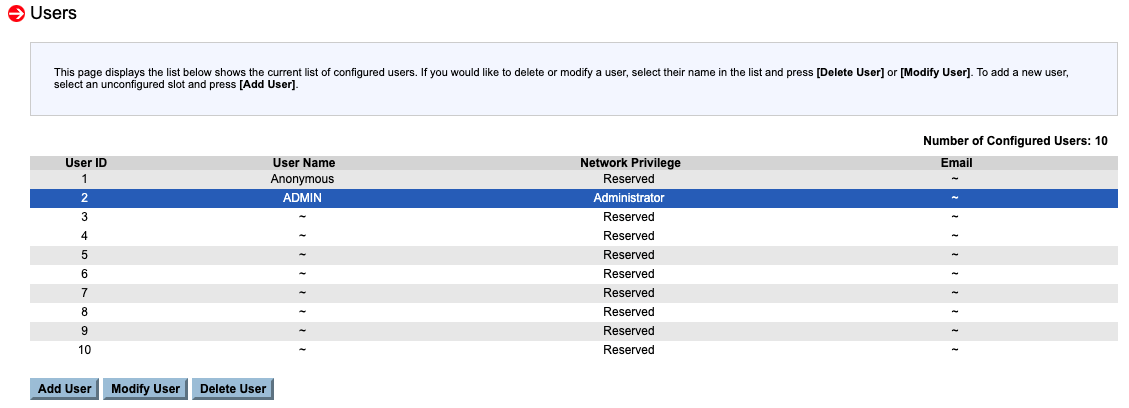Viewport: 1129px width, 408px height.
Task: Select the ADMIN user row
Action: tap(302, 198)
